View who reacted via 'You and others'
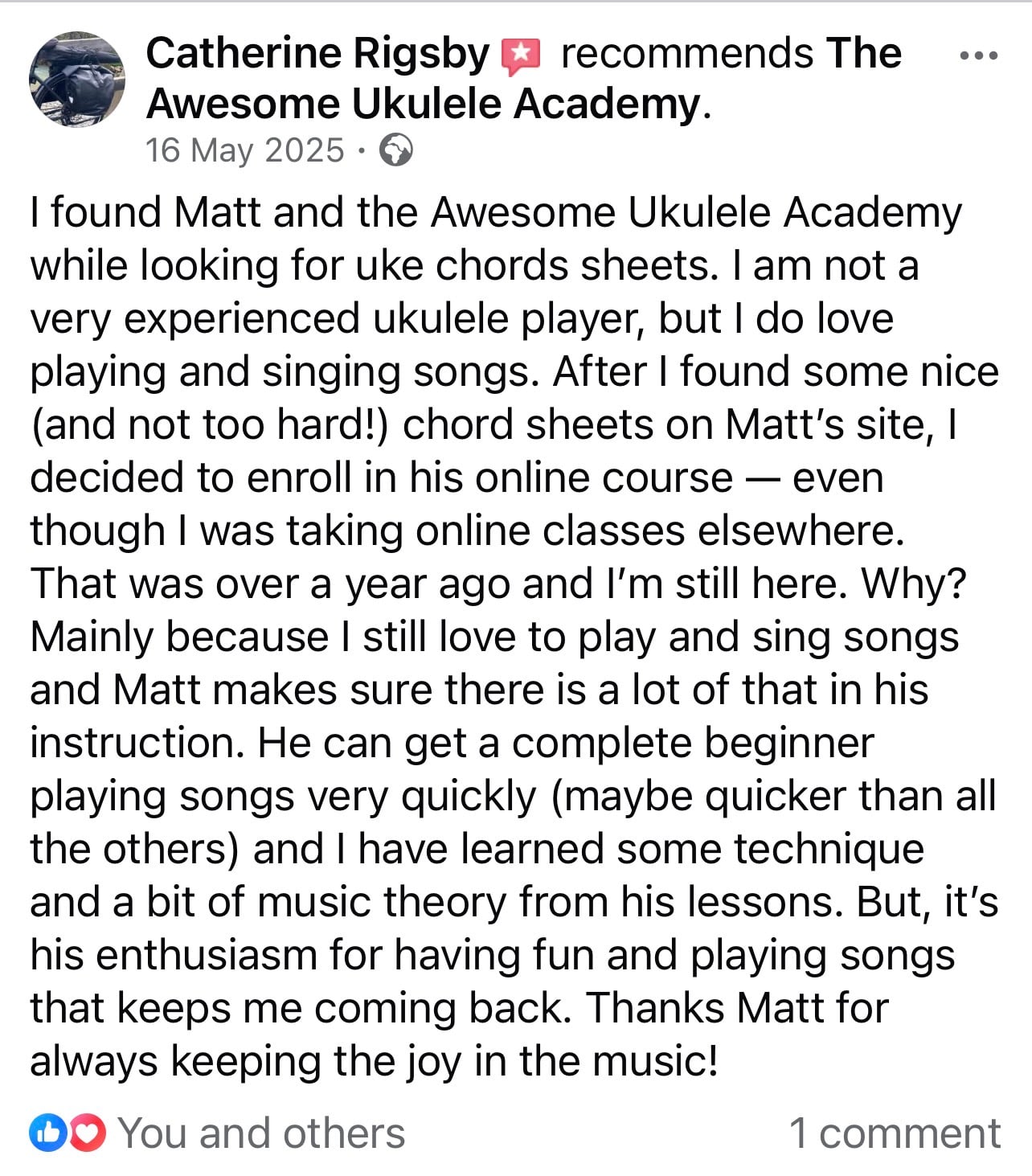This screenshot has height=1176, width=1032. pos(261,1133)
